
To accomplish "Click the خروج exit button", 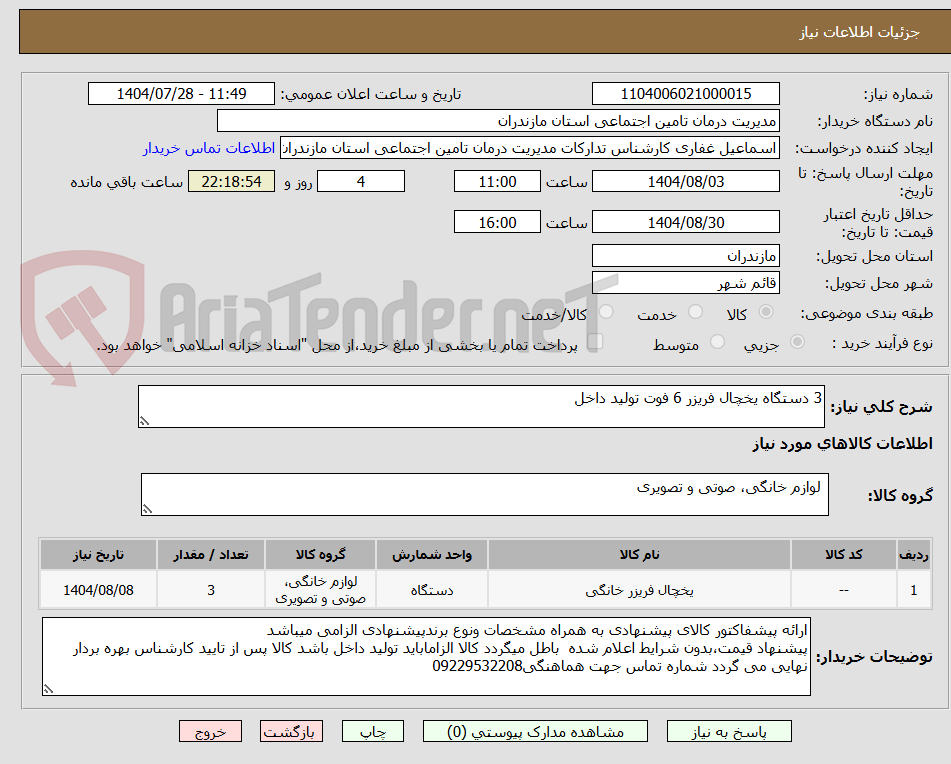I will (210, 731).
